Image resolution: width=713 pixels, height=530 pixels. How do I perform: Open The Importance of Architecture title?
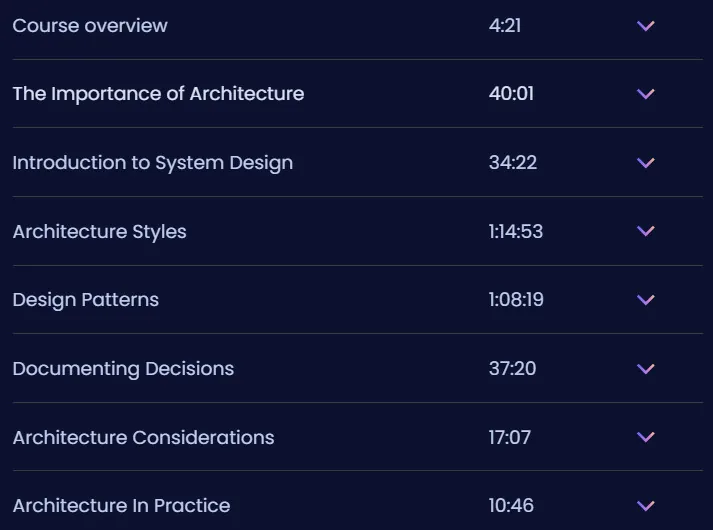[158, 94]
